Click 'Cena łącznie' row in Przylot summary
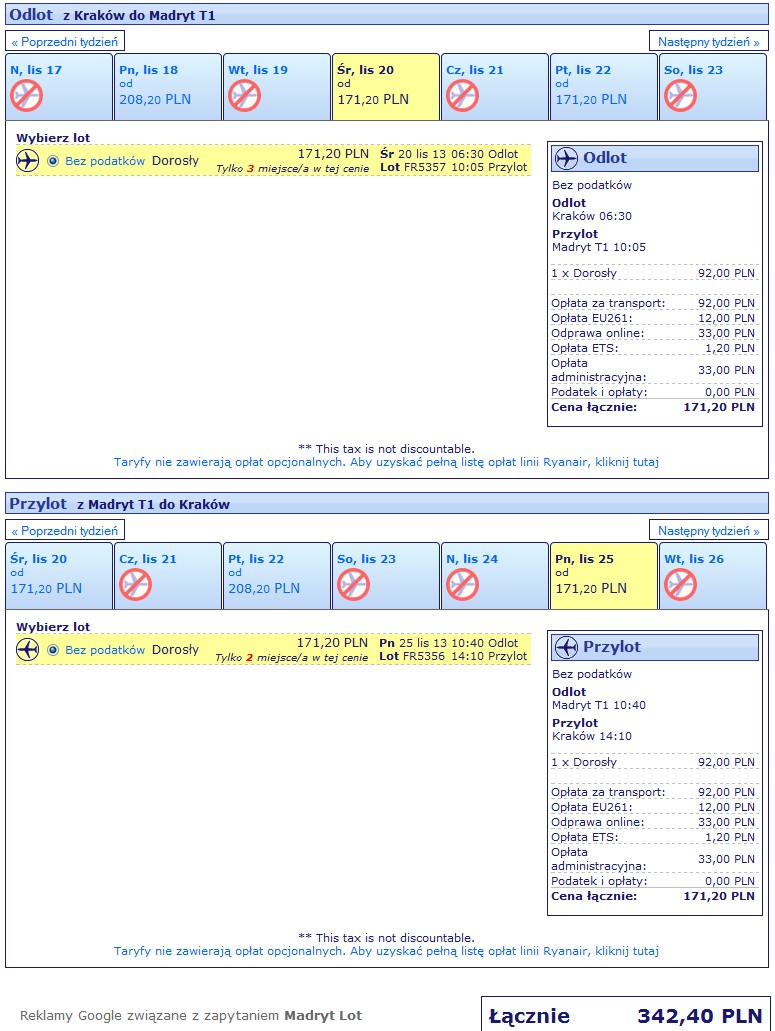Viewport: 775px width, 1031px height. tap(653, 897)
